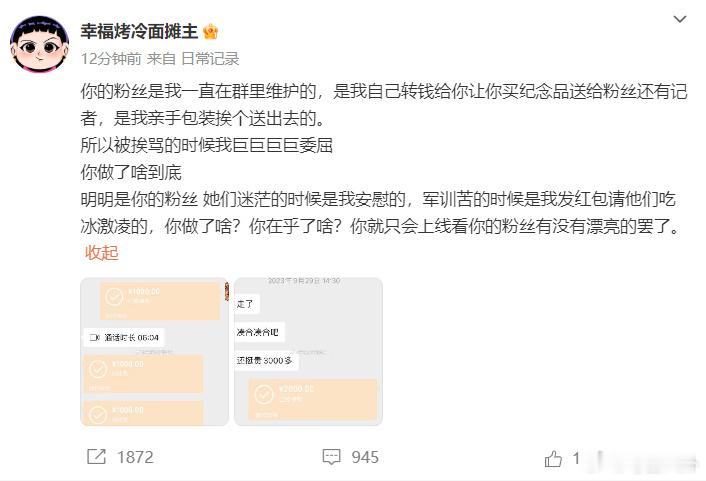Open the 日常记录 source link
706x481 pixels.
210,59
